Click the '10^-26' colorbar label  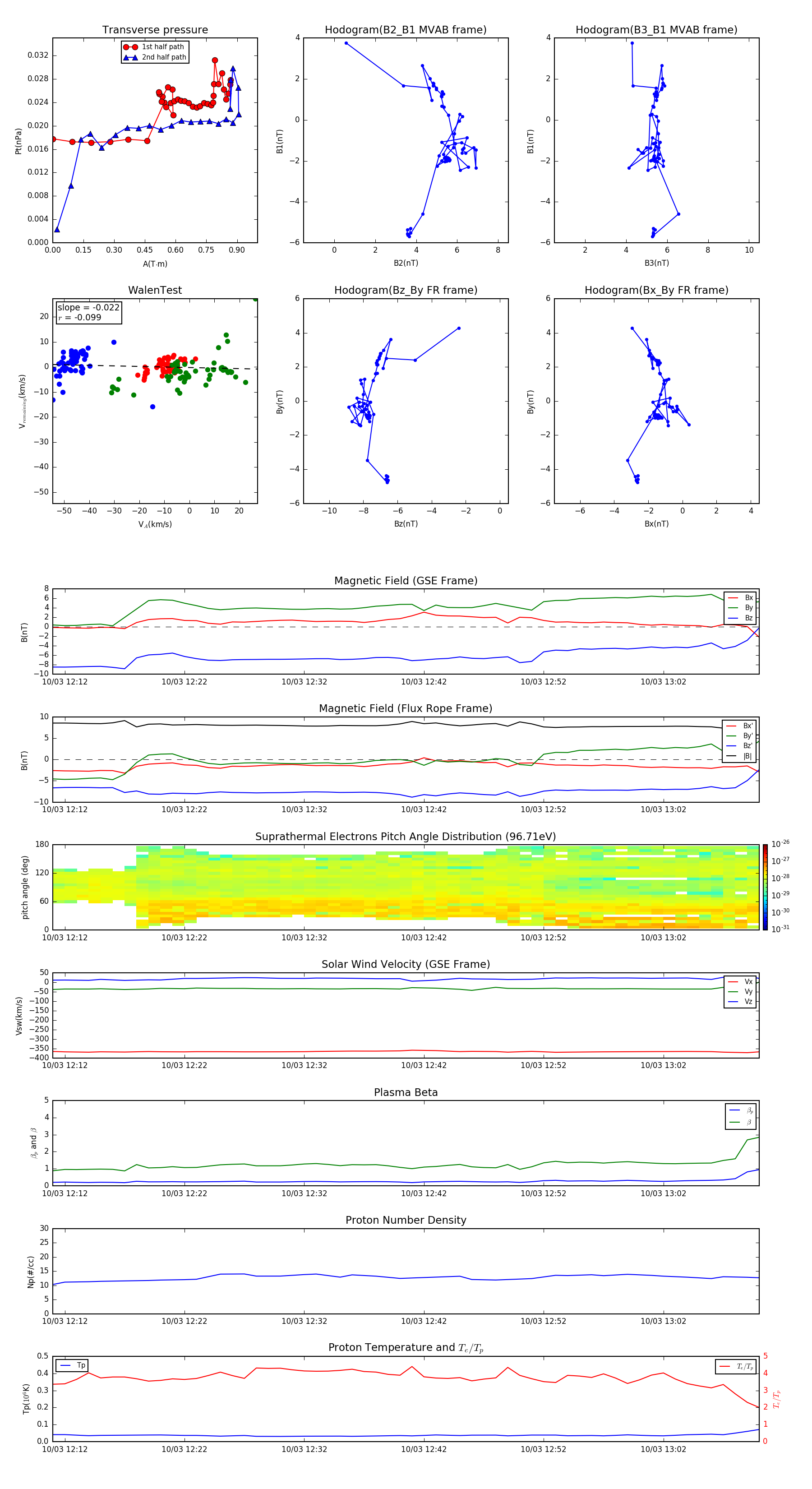click(x=780, y=844)
